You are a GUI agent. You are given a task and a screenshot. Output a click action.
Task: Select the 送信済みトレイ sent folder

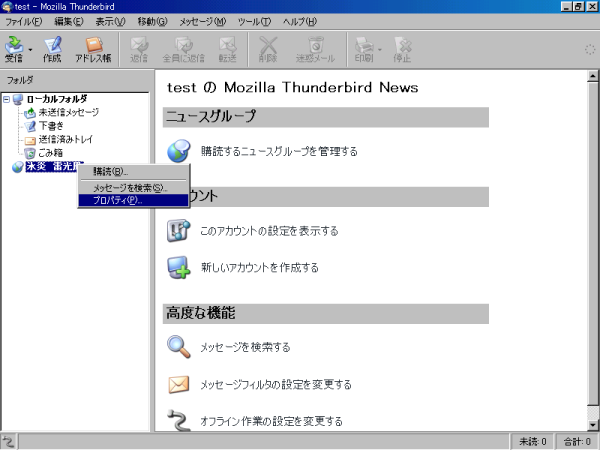pos(65,139)
